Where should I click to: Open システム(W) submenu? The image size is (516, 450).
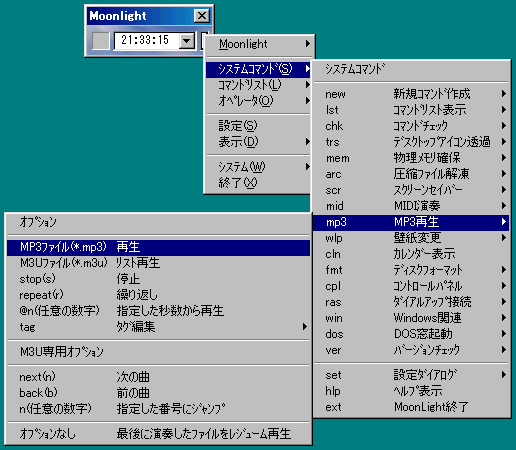pos(259,166)
